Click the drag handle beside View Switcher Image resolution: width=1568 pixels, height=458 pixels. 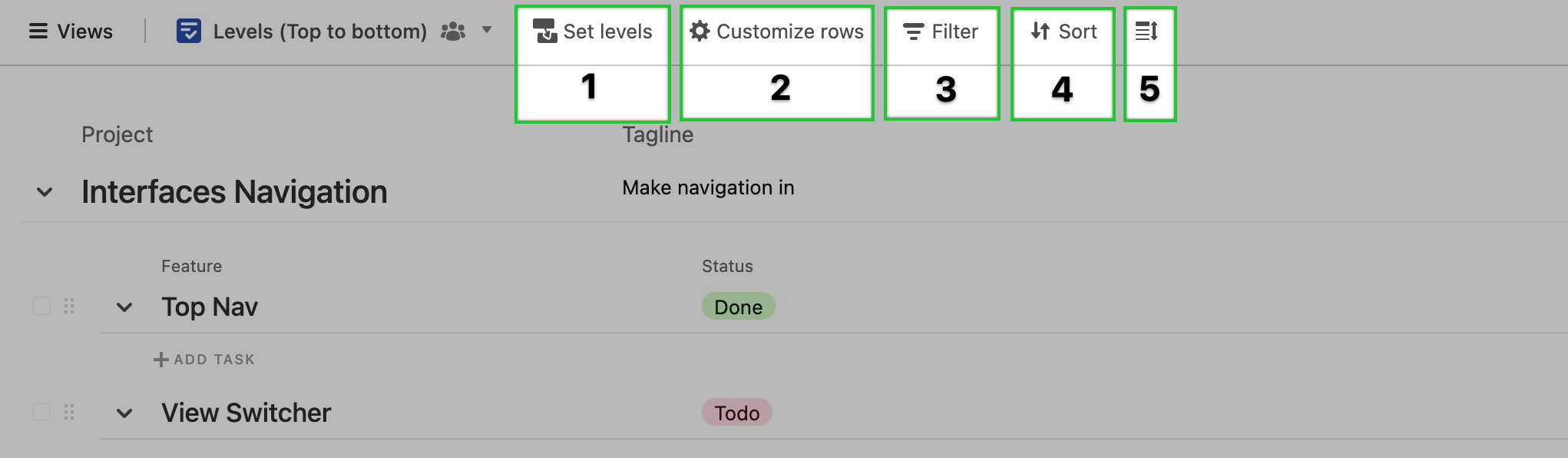[x=69, y=413]
